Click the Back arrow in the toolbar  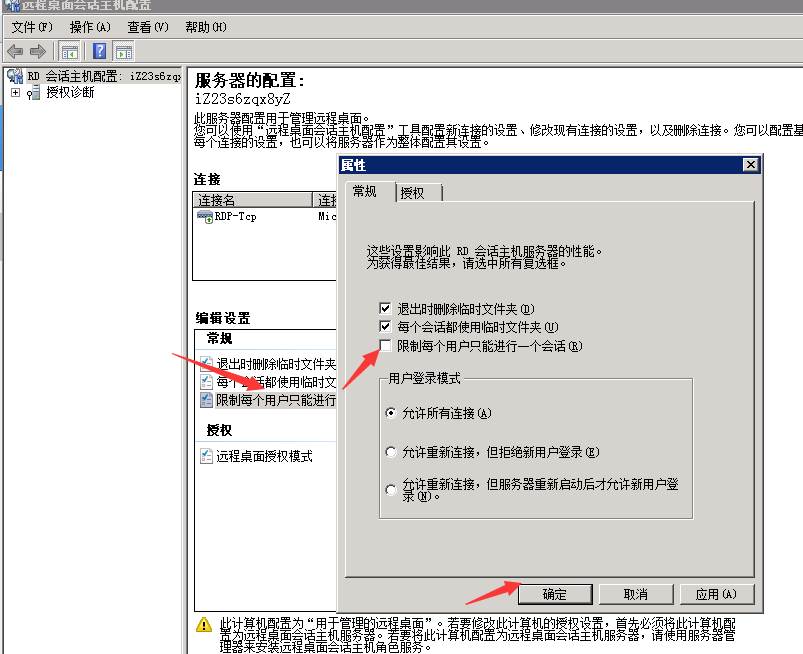click(x=15, y=51)
